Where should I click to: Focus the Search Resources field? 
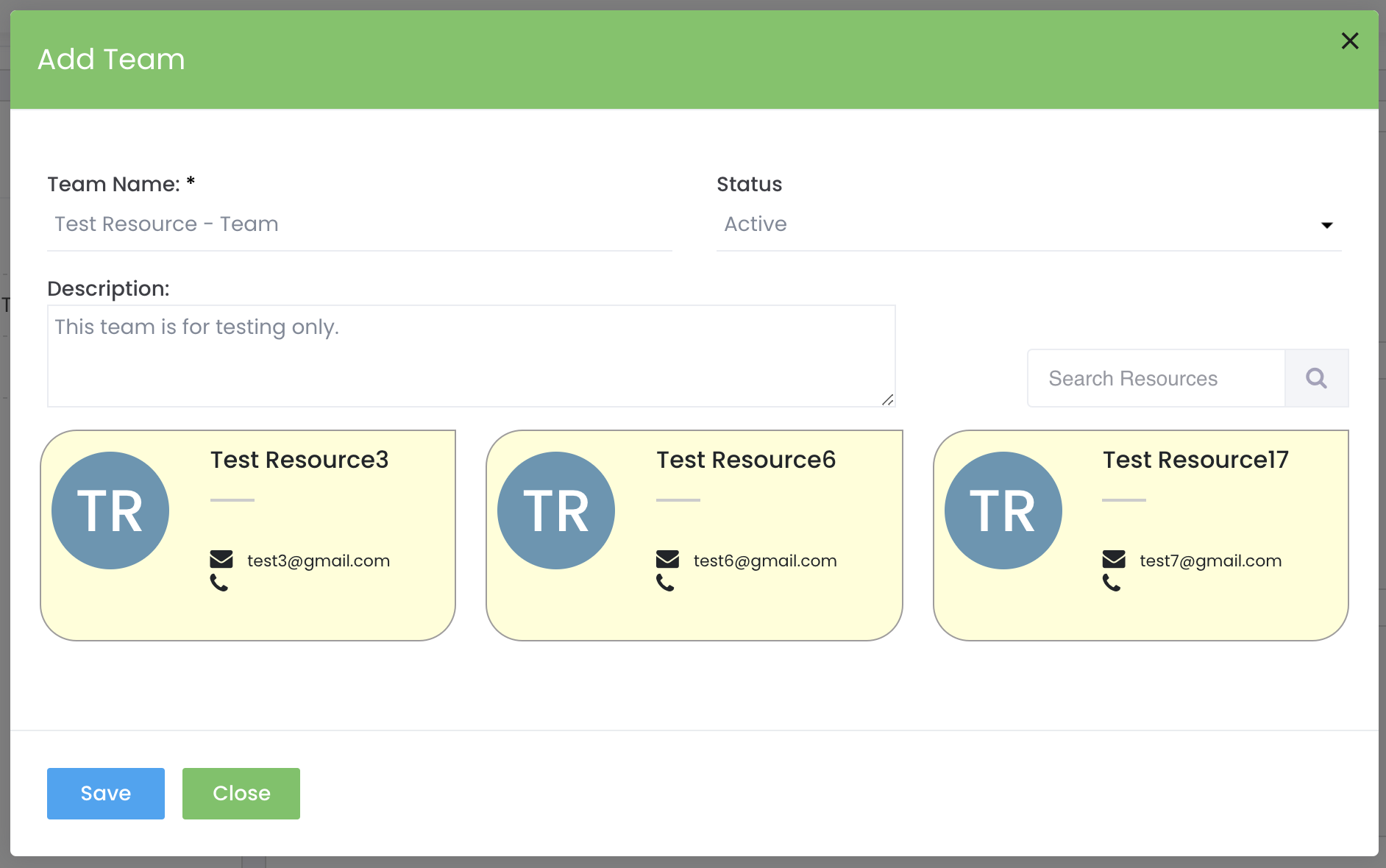point(1156,378)
